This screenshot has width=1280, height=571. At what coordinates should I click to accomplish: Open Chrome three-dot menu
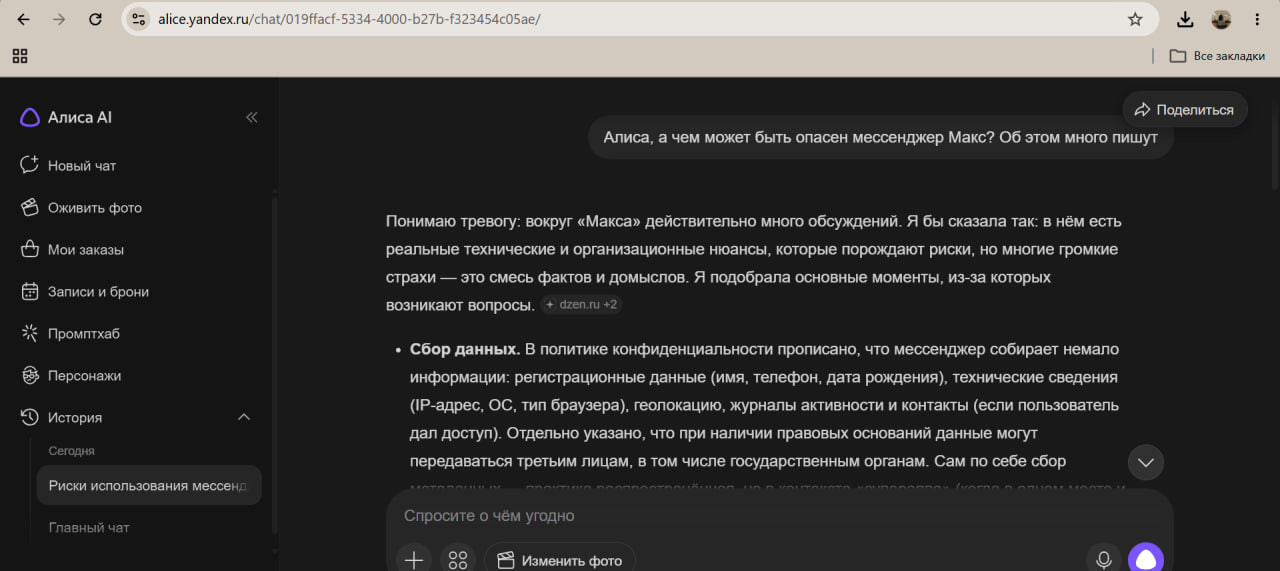[x=1256, y=19]
